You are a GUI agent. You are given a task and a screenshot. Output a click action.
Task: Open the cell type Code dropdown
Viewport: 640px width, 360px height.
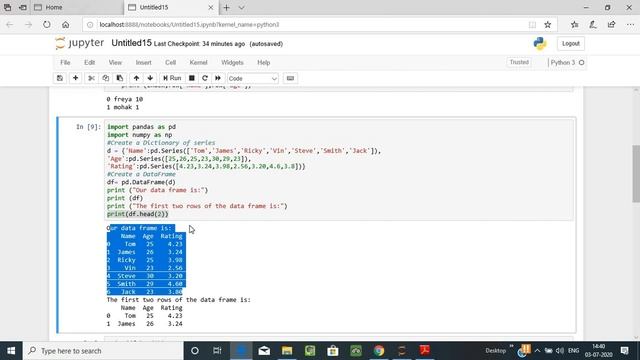[x=253, y=78]
